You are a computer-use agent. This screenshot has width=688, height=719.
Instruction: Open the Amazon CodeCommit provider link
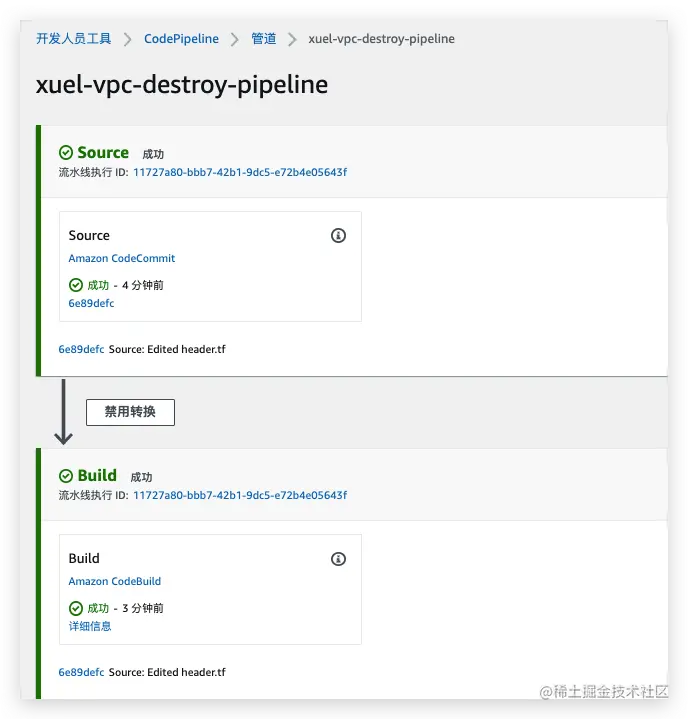pos(122,258)
